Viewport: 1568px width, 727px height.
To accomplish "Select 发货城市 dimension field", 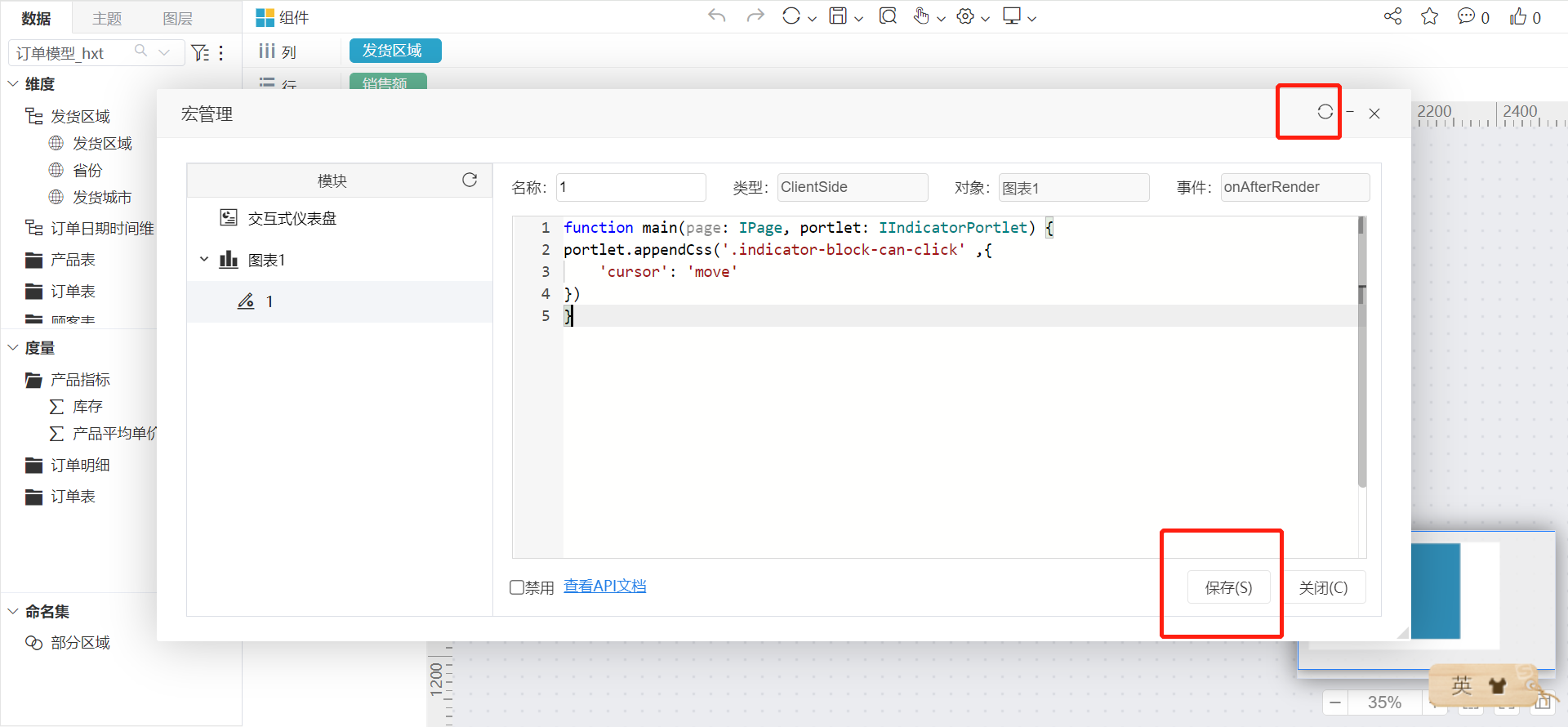I will point(102,197).
